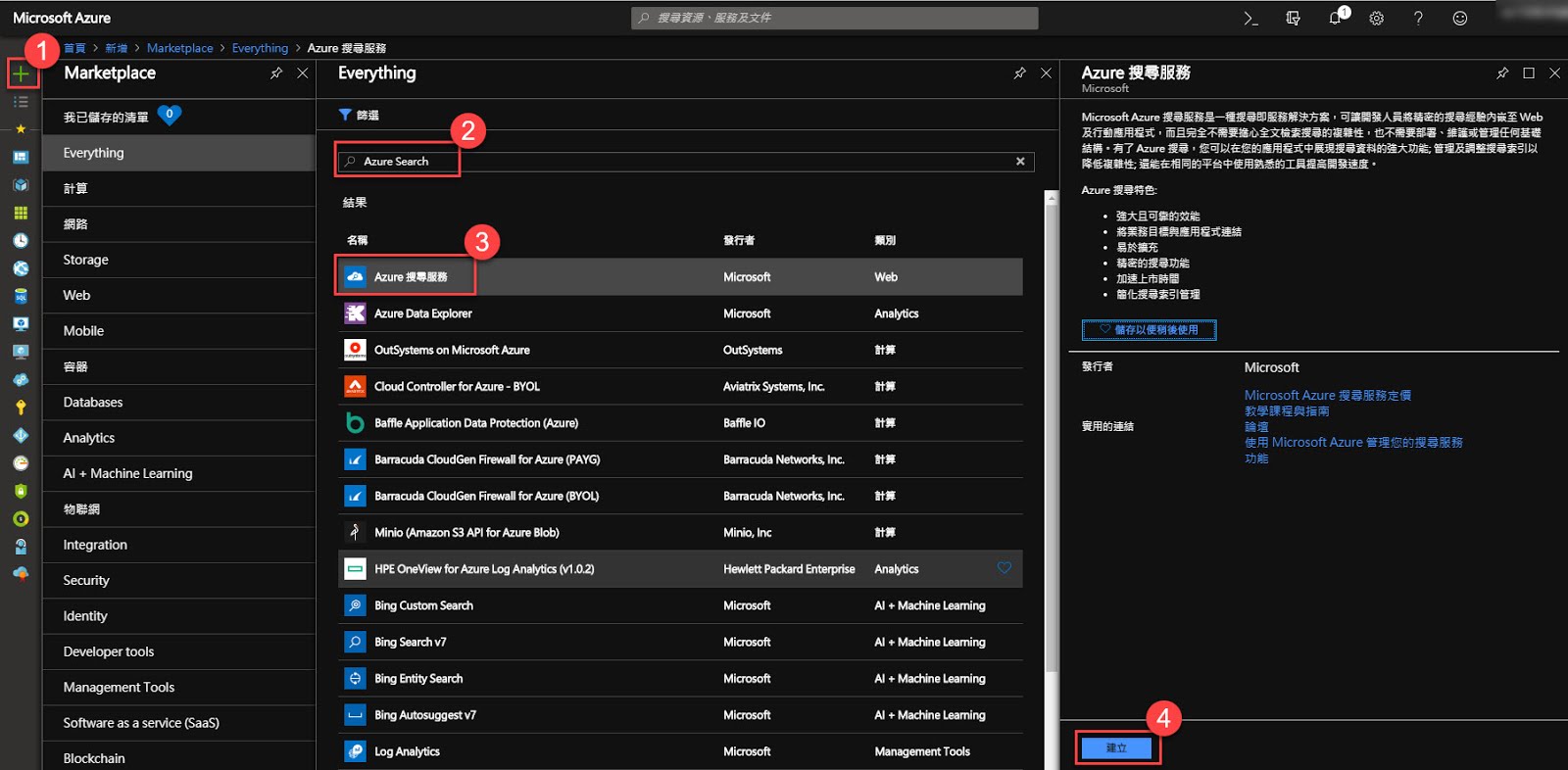
Task: Pin the Everything blade
Action: [1020, 73]
